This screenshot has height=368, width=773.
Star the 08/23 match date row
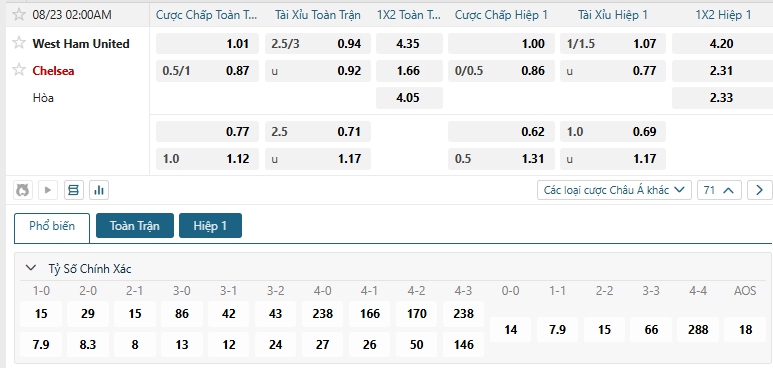click(x=19, y=14)
